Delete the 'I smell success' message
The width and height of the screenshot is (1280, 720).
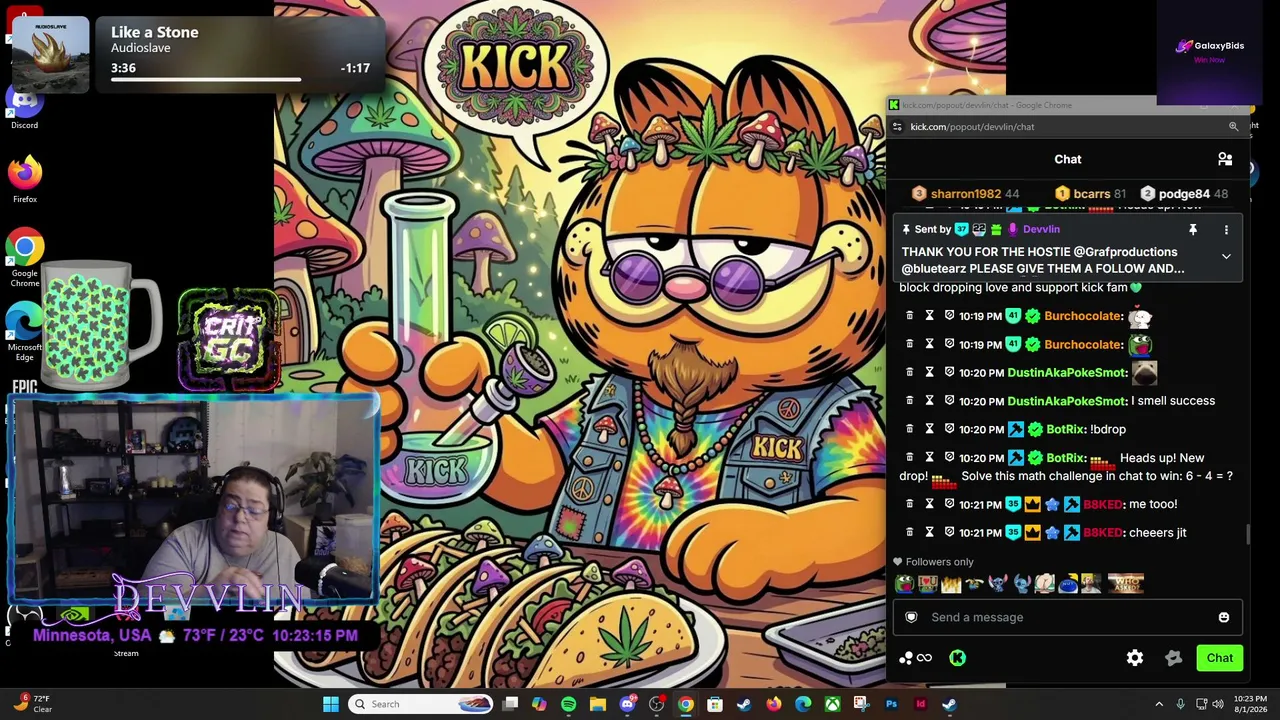coord(909,401)
